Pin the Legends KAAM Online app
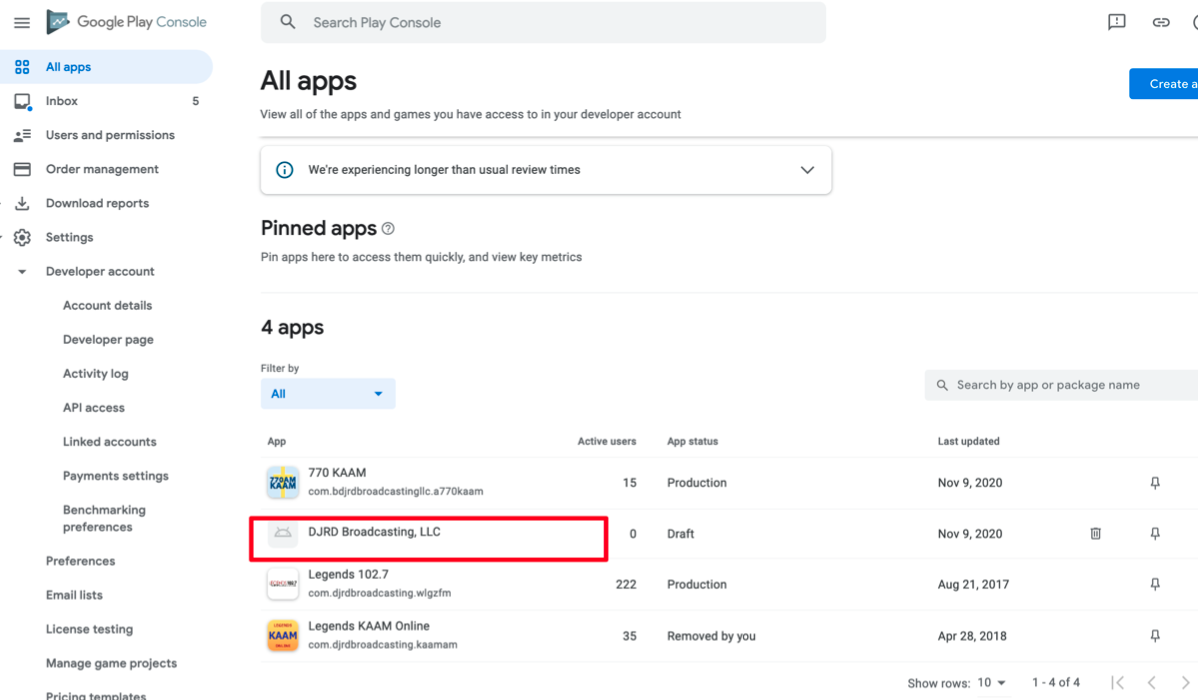Screen dimensions: 1198x700 [1154, 636]
